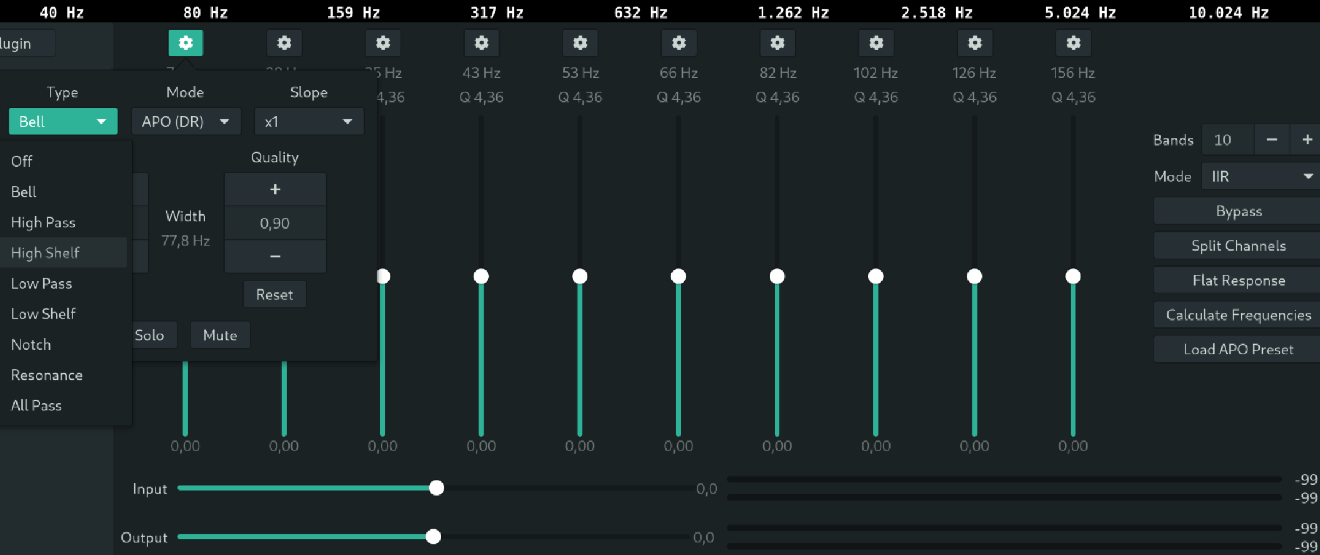Increase number of bands with plus
This screenshot has width=1320, height=555.
1306,140
